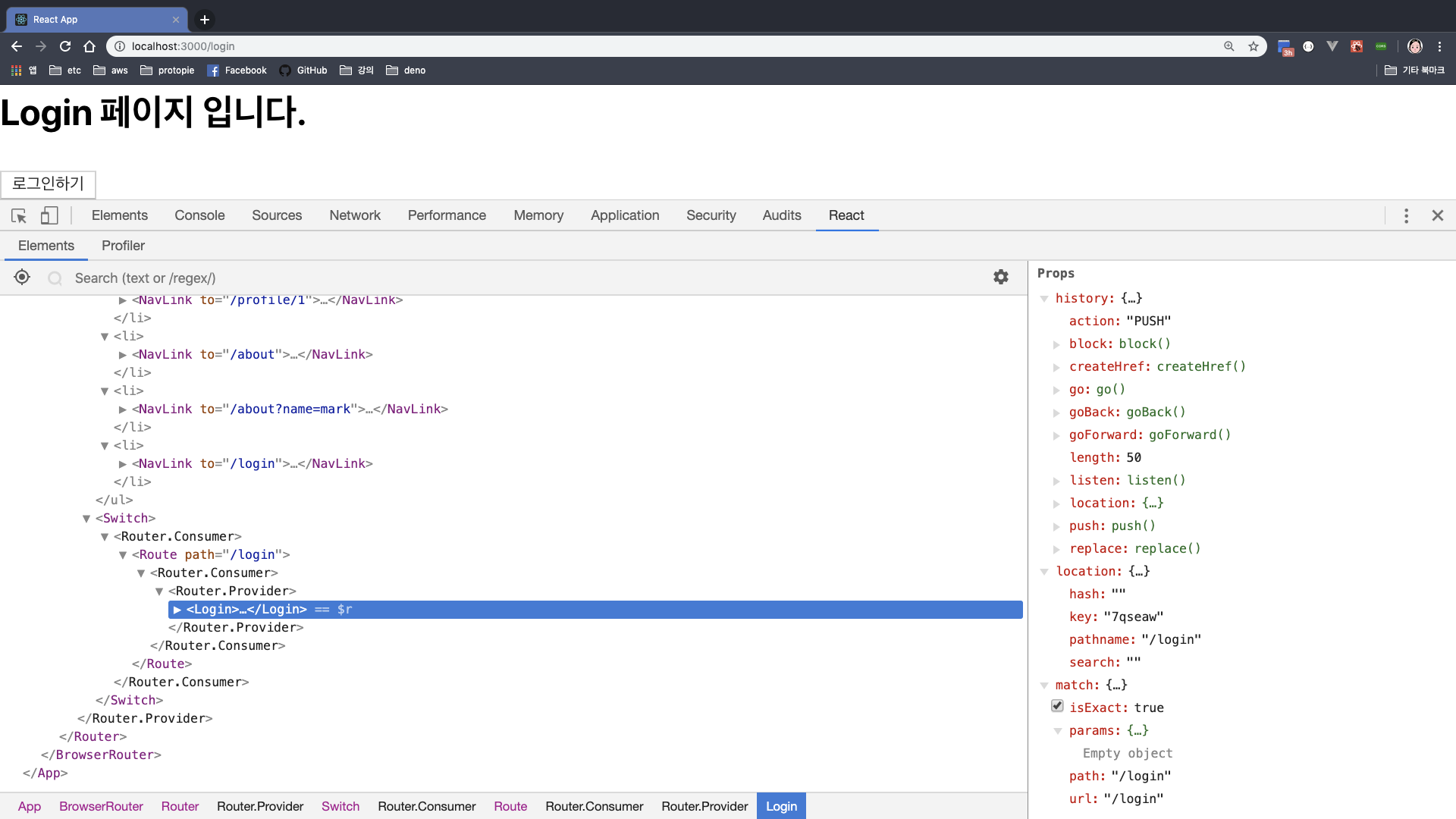The width and height of the screenshot is (1456, 819).
Task: Collapse the history props object
Action: (x=1044, y=299)
